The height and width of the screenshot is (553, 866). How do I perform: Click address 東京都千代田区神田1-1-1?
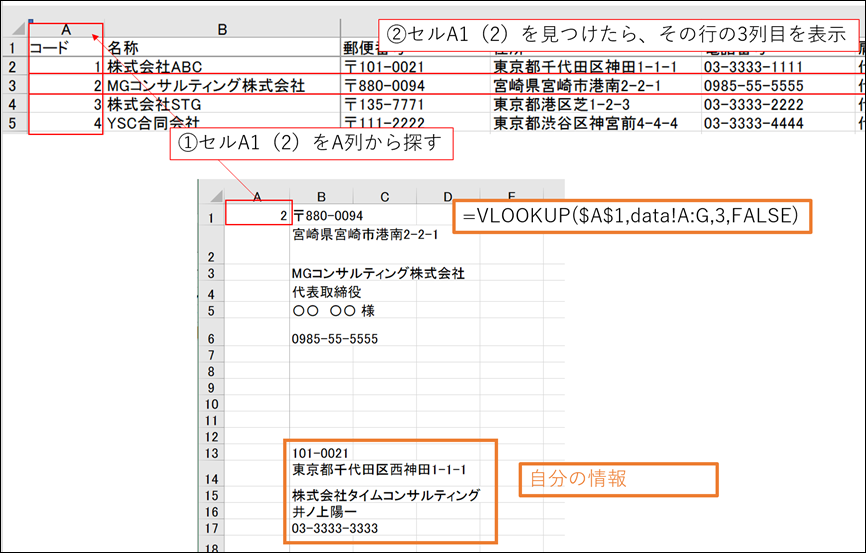(596, 67)
